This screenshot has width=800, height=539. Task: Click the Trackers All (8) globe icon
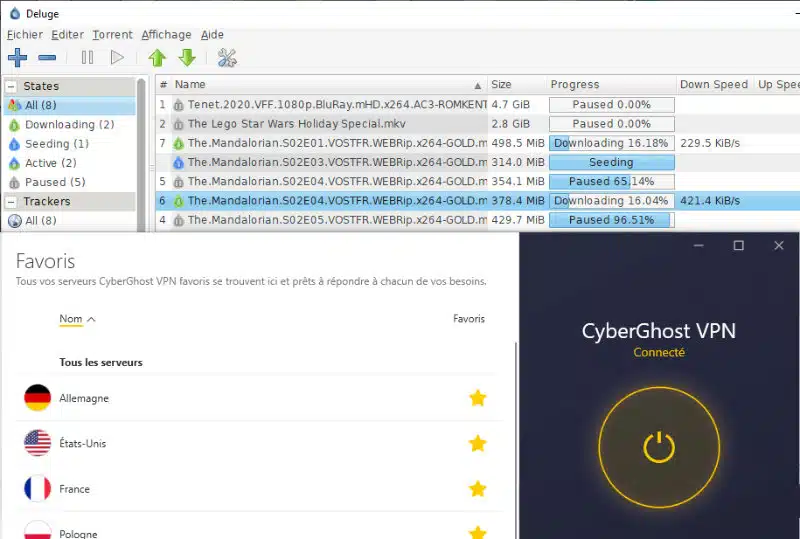[15, 220]
